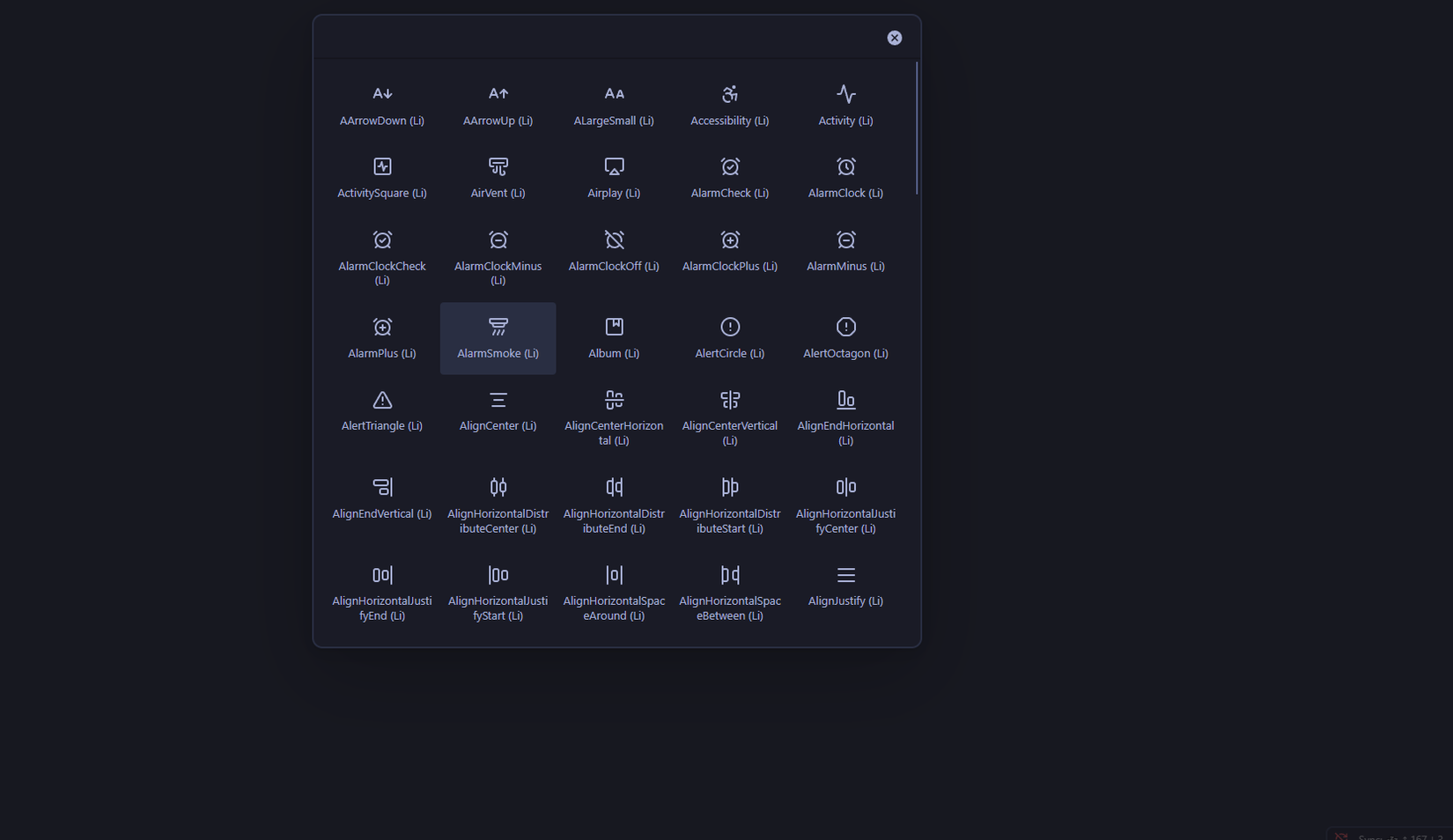Pick the AlertOctagon (Li) icon

[x=846, y=327]
